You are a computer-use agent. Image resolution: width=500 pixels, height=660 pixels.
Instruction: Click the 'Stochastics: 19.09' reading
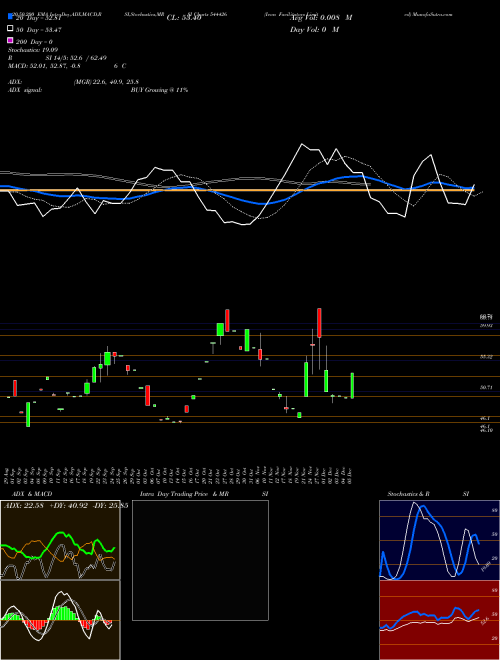click(x=33, y=50)
